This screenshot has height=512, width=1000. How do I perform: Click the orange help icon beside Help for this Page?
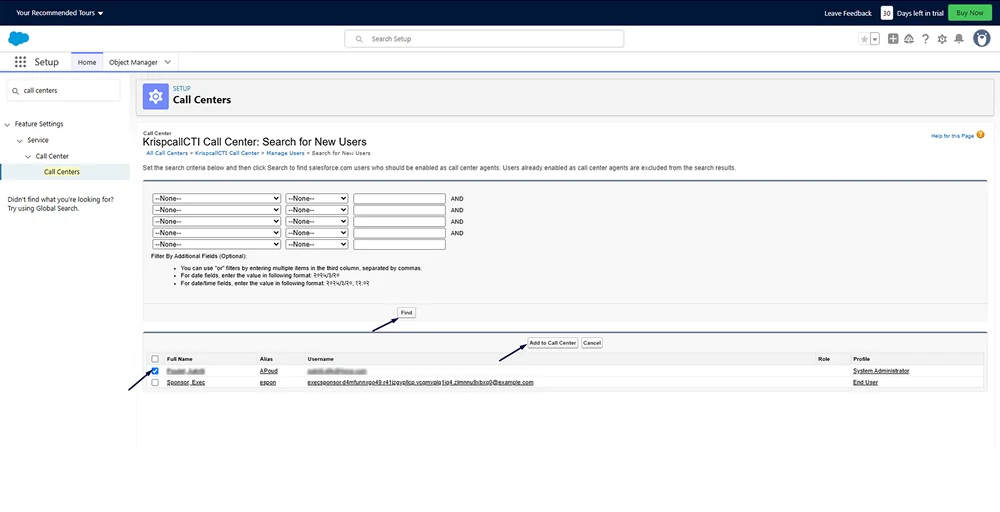980,135
